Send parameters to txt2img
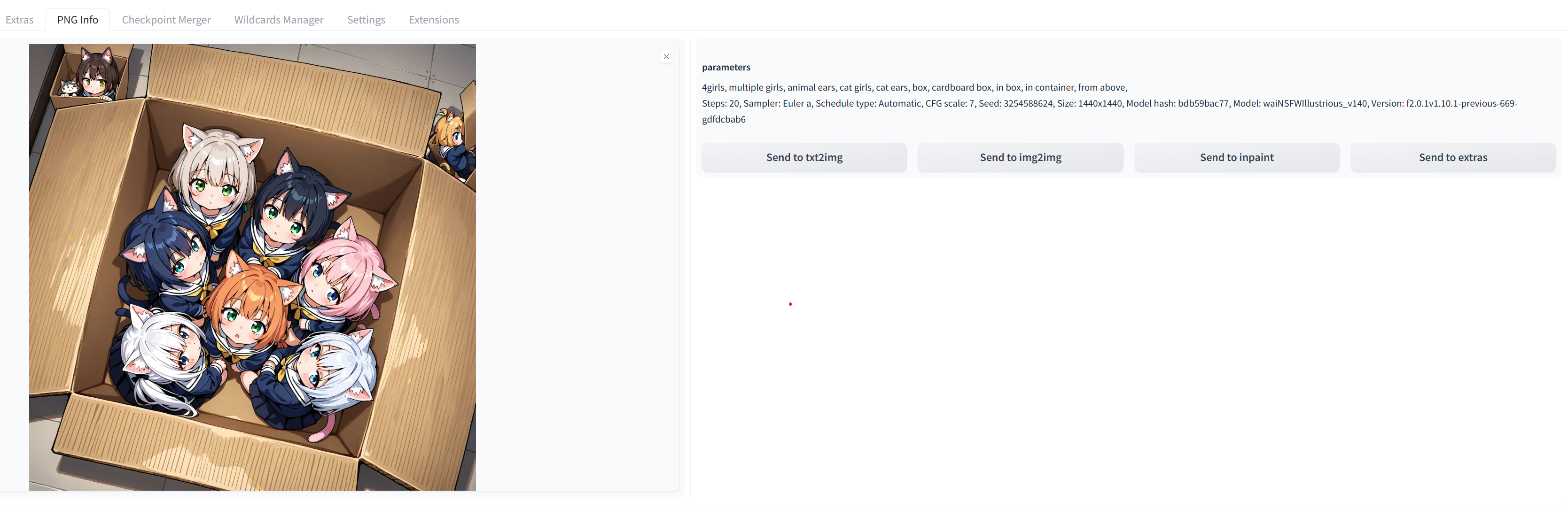1568x509 pixels. 804,157
